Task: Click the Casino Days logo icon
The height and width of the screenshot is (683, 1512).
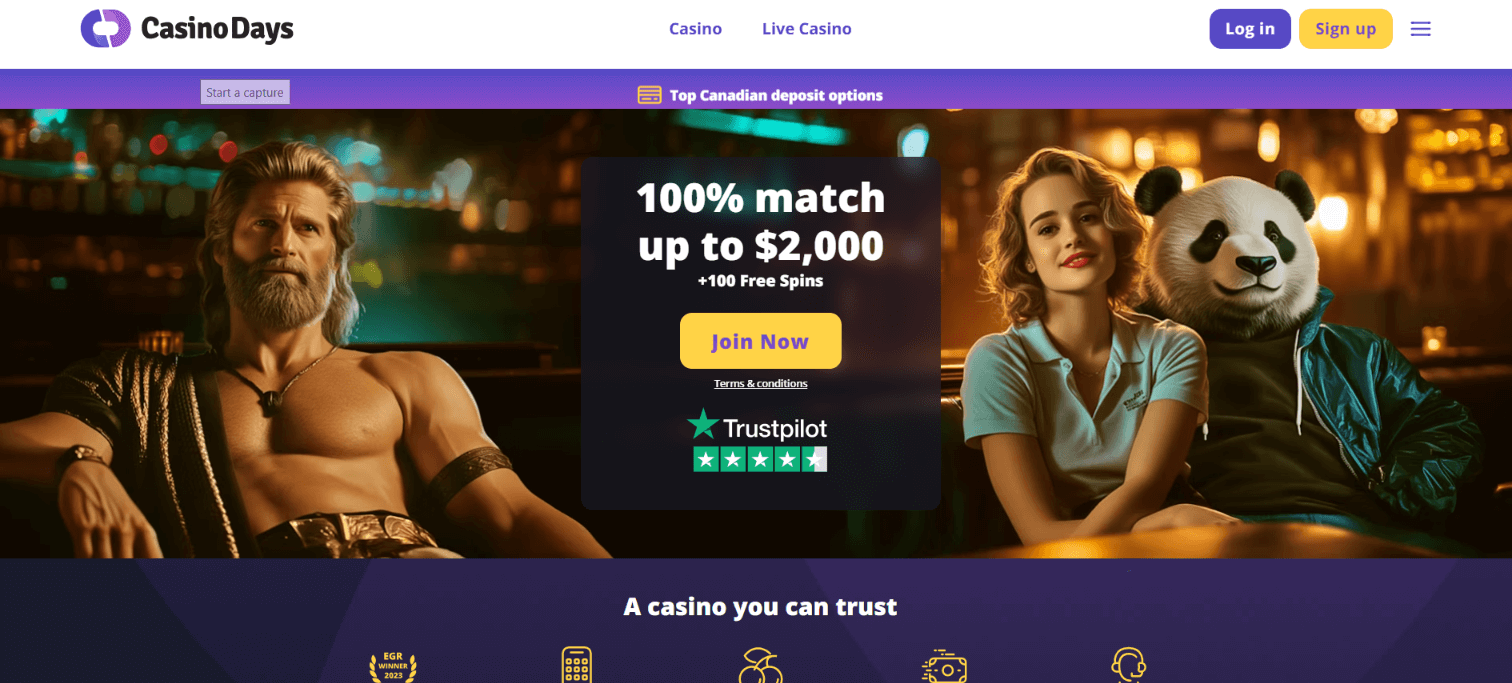Action: 106,29
